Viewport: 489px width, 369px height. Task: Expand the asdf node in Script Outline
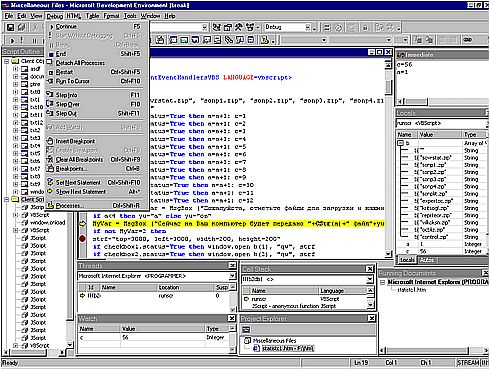pos(16,69)
